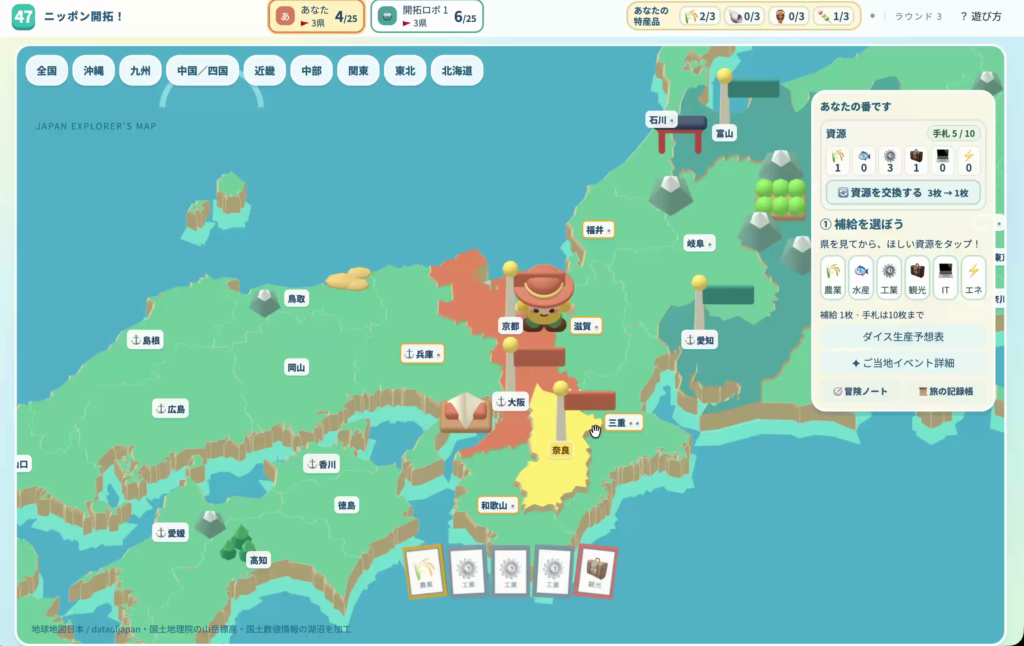Switch map to 九州 region

point(140,71)
